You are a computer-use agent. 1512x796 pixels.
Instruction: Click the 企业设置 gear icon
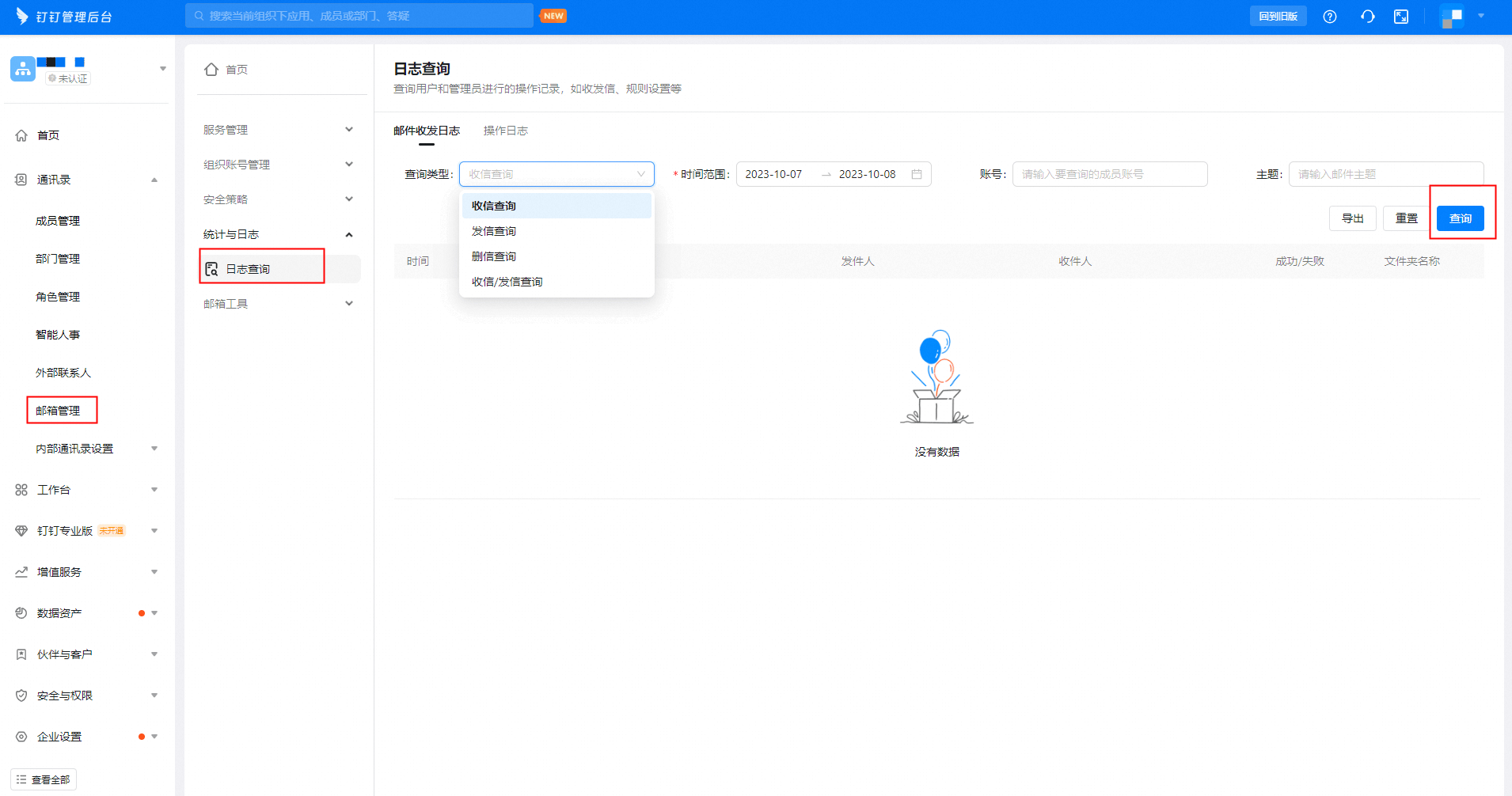[21, 737]
